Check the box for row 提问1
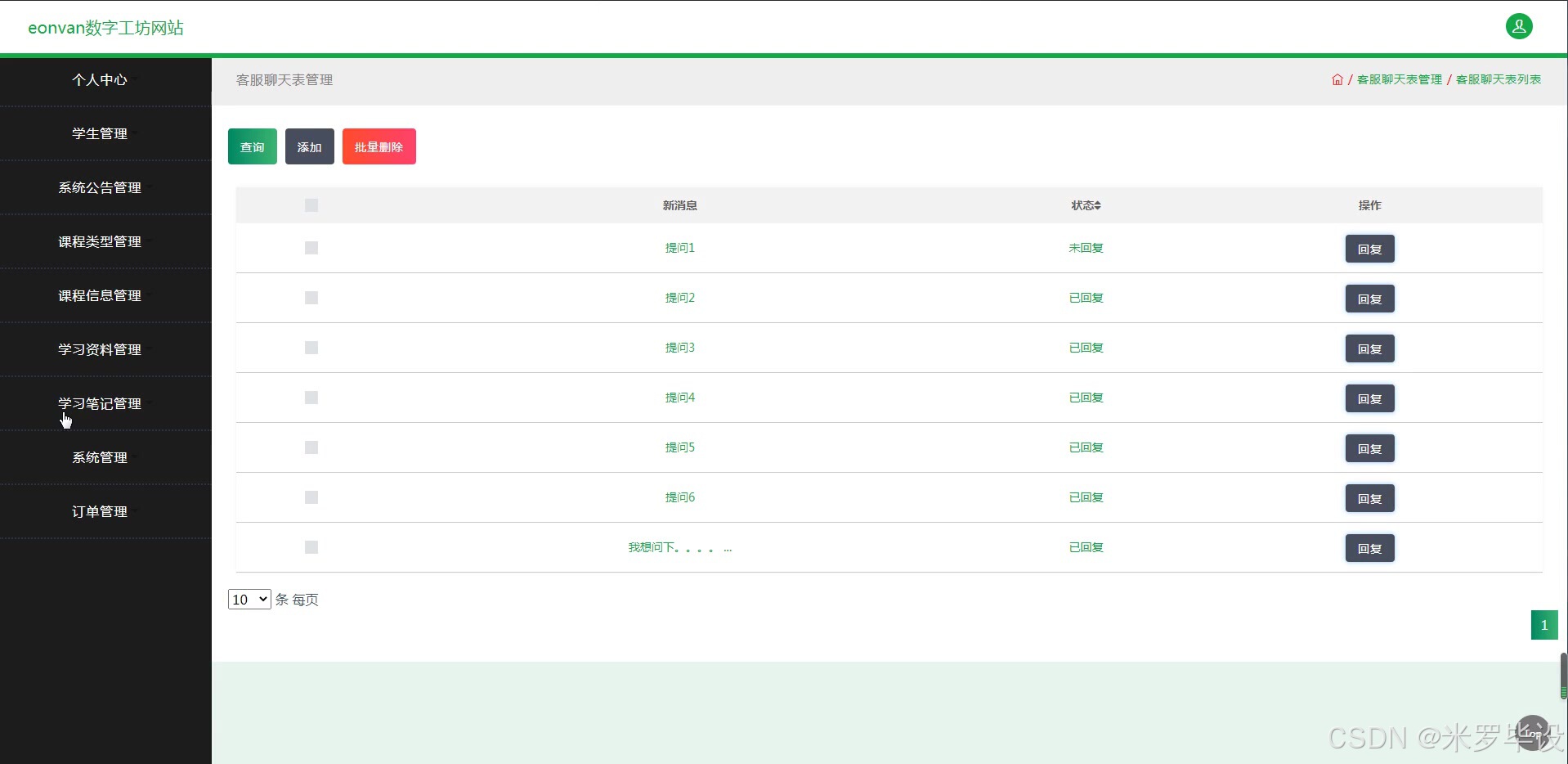 click(311, 248)
